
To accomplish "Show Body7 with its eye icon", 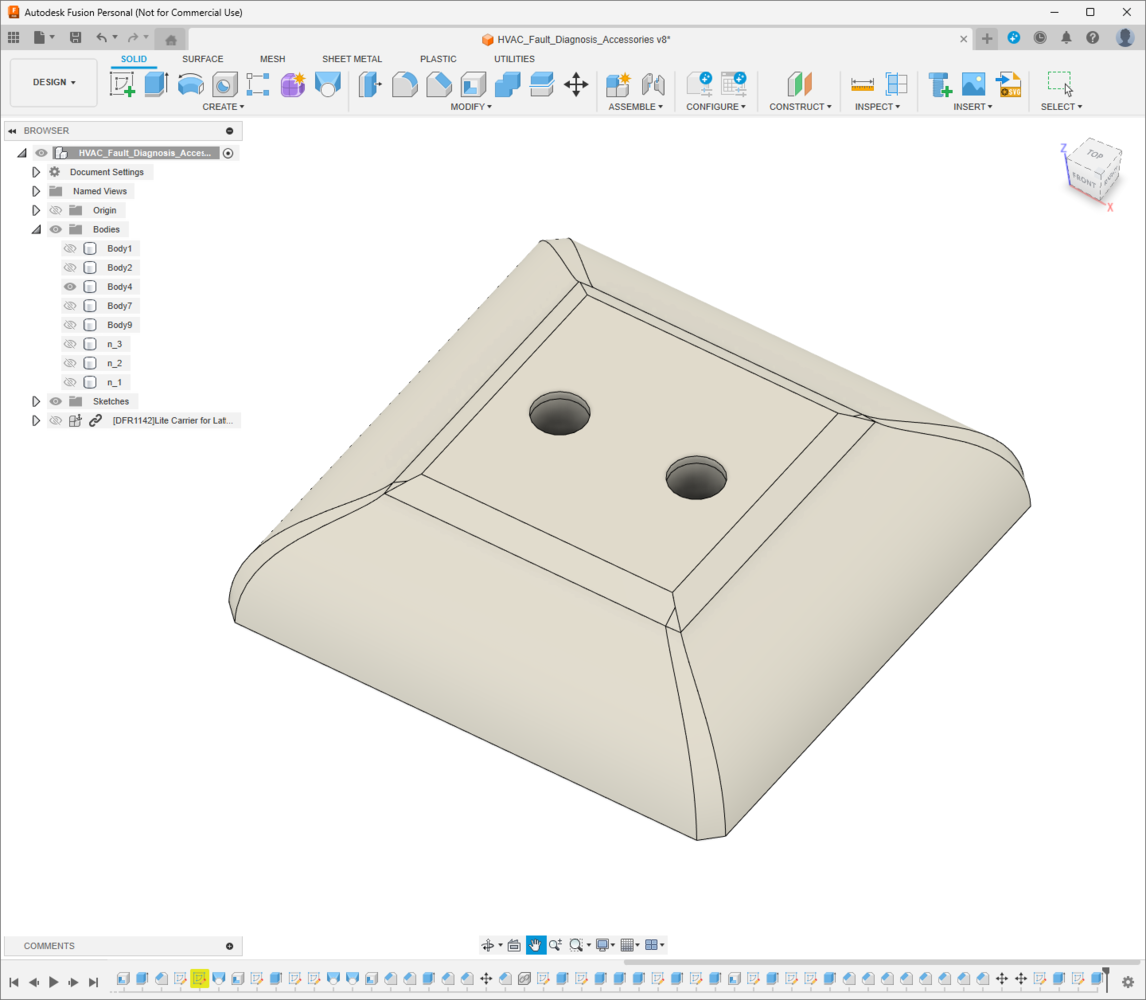I will click(x=70, y=306).
